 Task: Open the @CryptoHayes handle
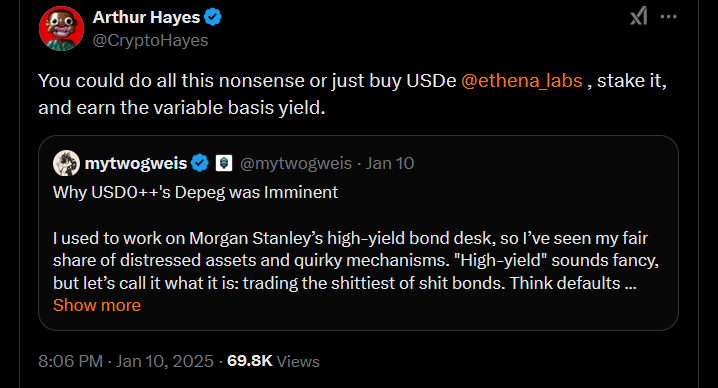[151, 40]
